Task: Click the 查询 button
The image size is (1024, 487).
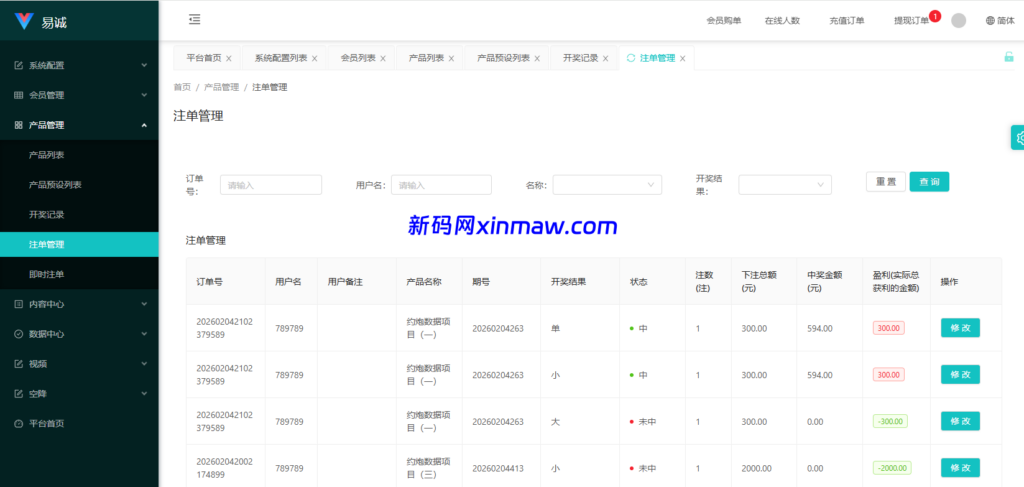Action: click(929, 182)
